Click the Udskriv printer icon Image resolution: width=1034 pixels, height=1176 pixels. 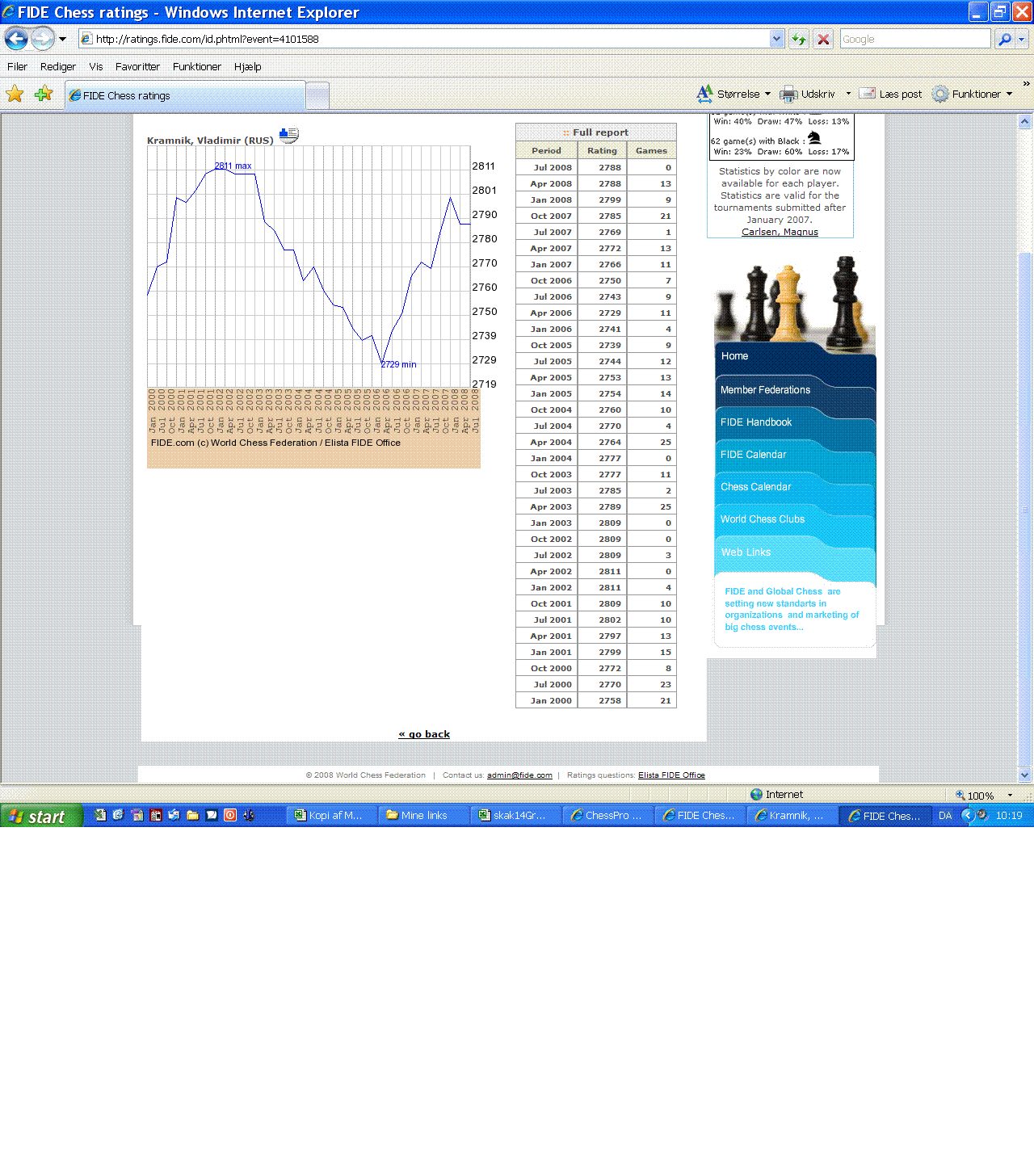click(x=788, y=94)
